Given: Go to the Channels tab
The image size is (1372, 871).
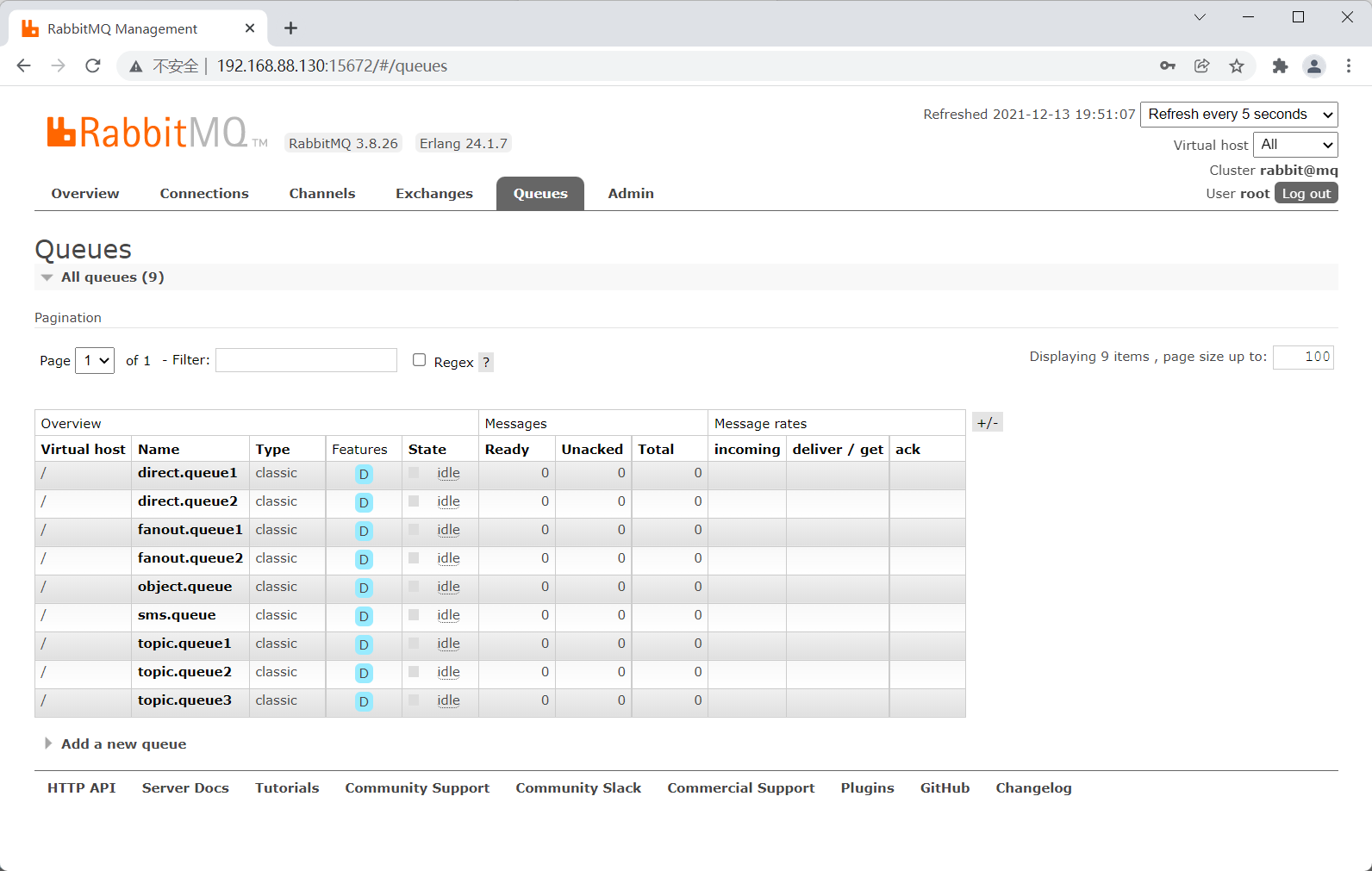Looking at the screenshot, I should [322, 194].
